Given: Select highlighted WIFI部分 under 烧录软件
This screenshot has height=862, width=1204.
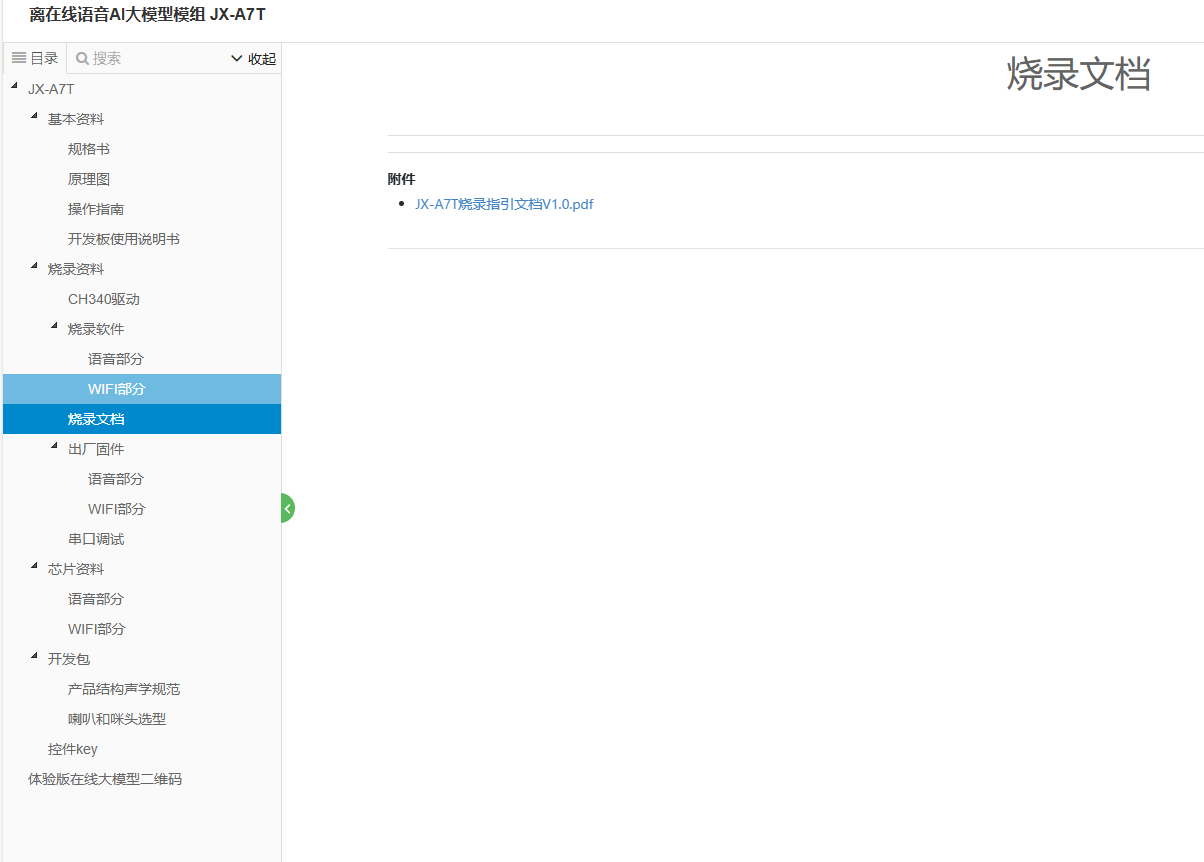Looking at the screenshot, I should (x=116, y=389).
